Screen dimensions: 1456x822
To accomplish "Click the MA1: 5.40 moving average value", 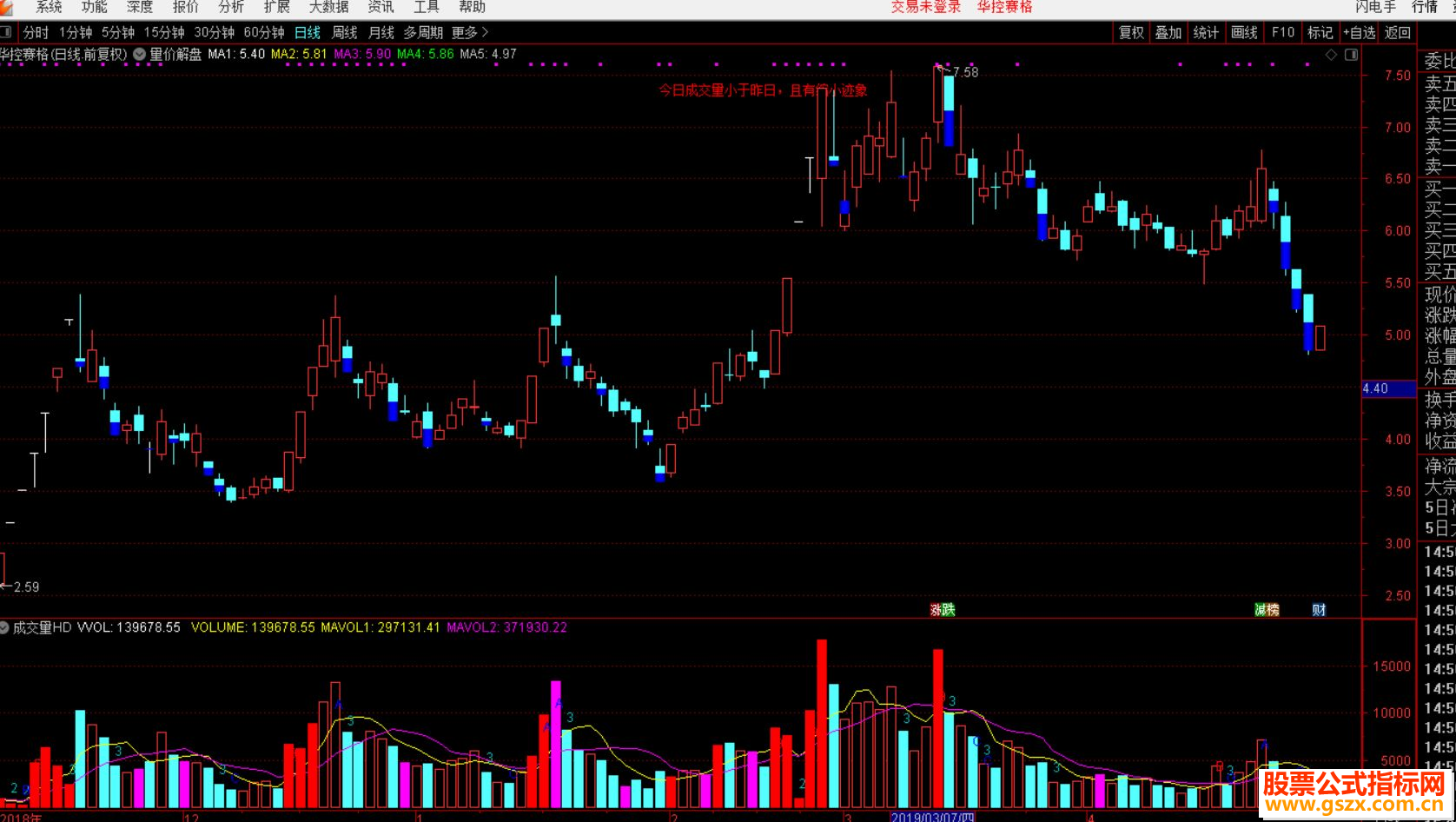I will click(x=236, y=54).
